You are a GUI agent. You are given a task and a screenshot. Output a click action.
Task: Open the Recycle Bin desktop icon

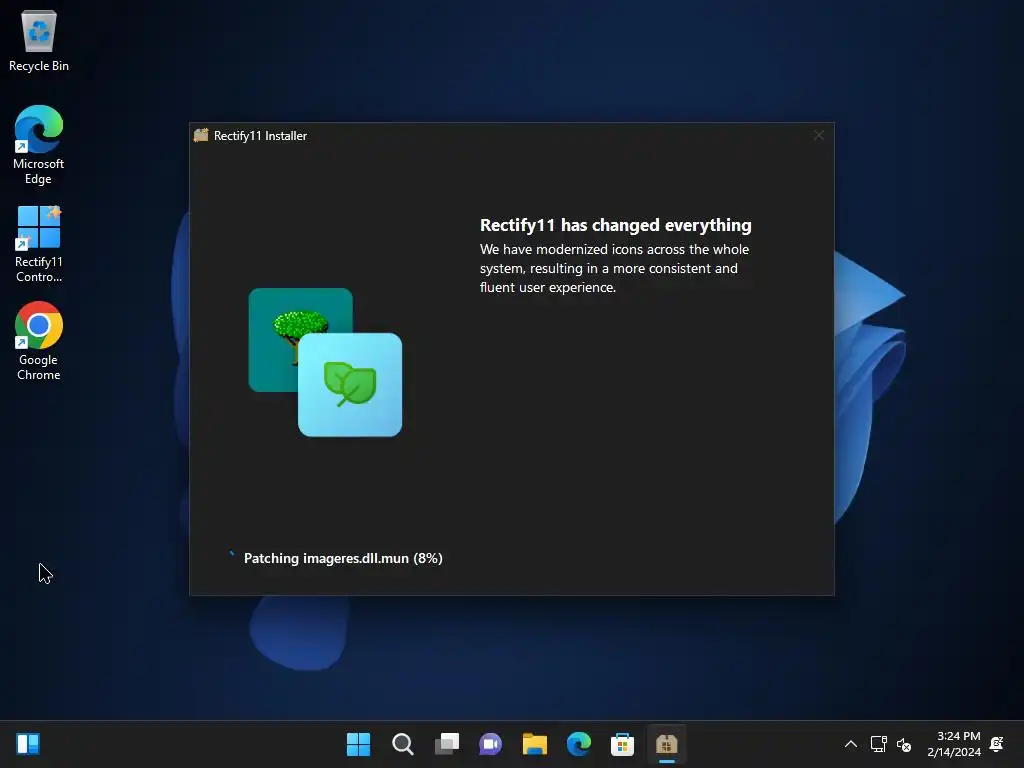point(39,40)
